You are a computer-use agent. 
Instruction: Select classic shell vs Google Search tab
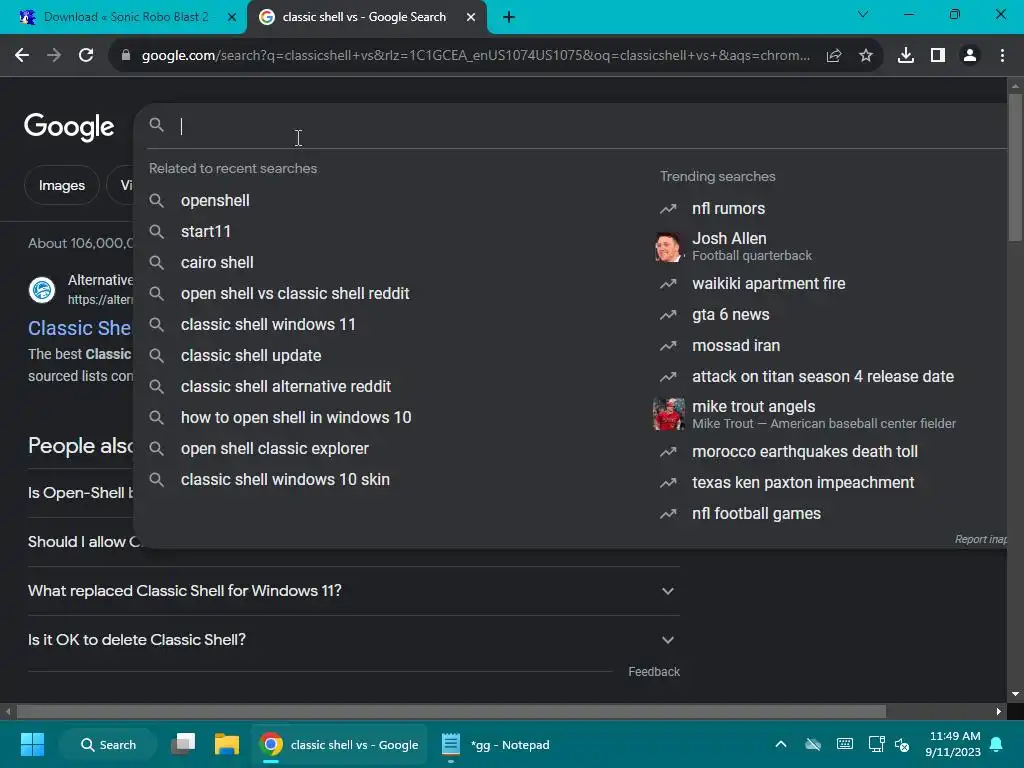point(364,17)
